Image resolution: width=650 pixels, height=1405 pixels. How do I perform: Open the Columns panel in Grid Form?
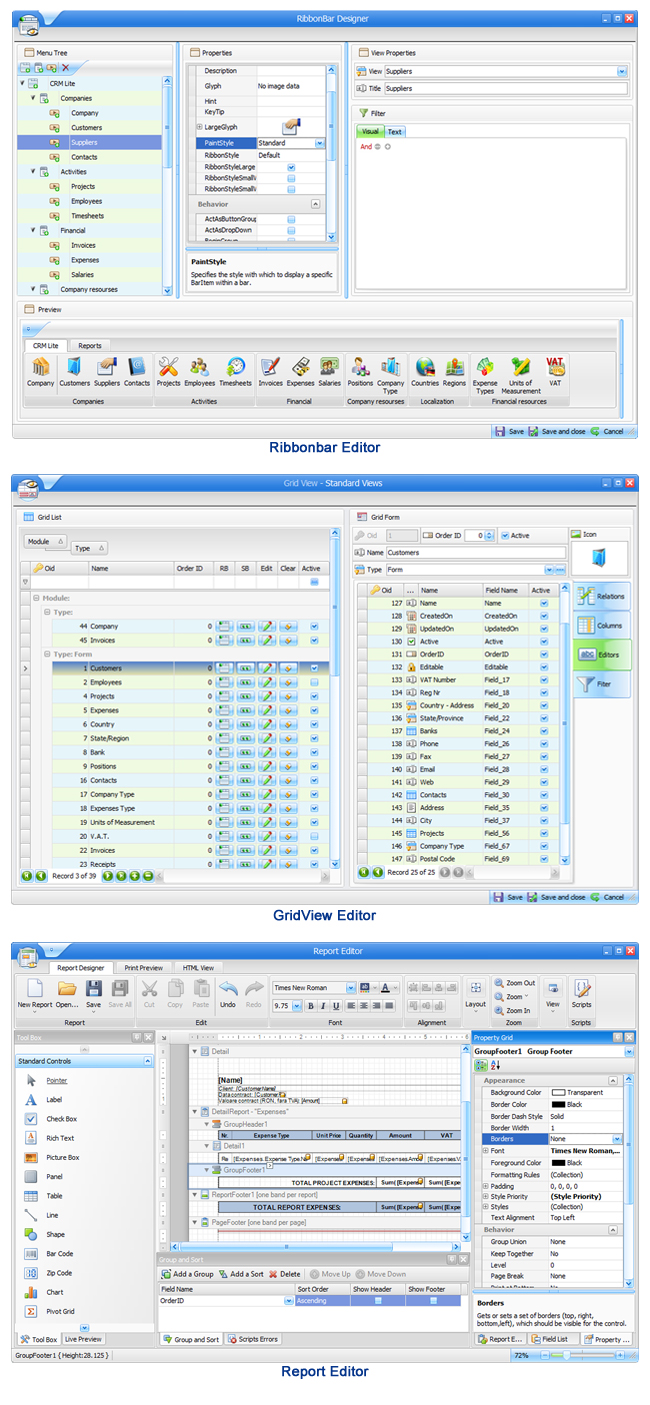pos(602,625)
